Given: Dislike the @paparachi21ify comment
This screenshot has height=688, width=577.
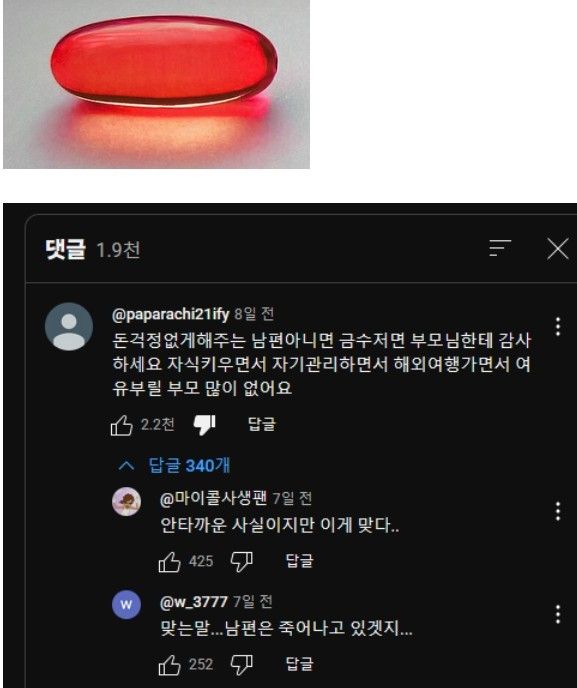Looking at the screenshot, I should click(204, 425).
